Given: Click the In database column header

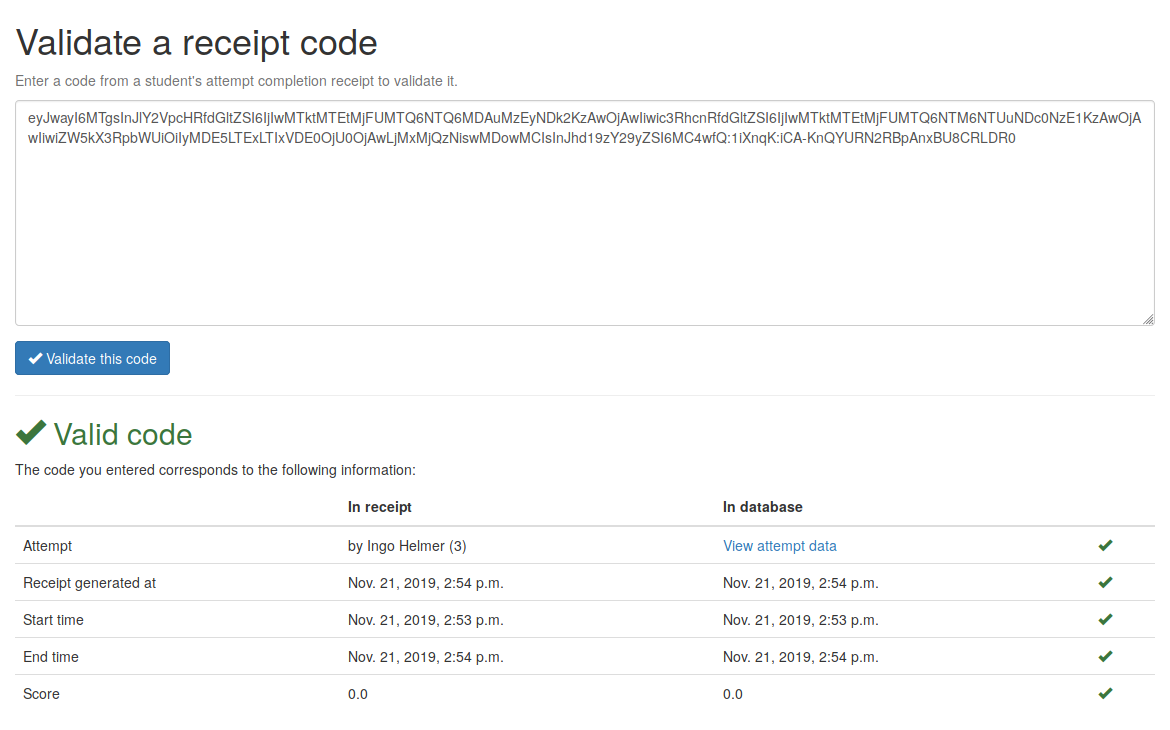Looking at the screenshot, I should point(763,507).
